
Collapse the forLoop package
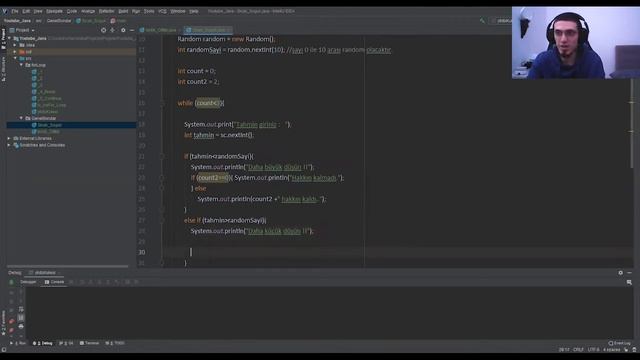[22, 65]
